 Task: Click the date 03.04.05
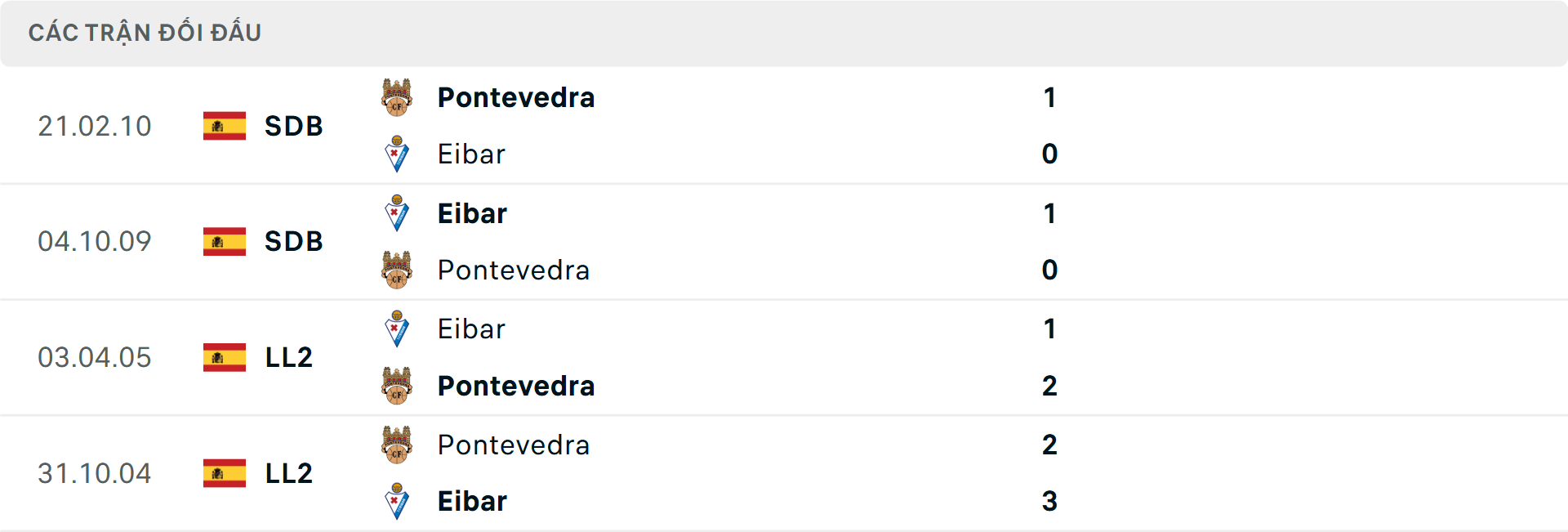click(95, 357)
